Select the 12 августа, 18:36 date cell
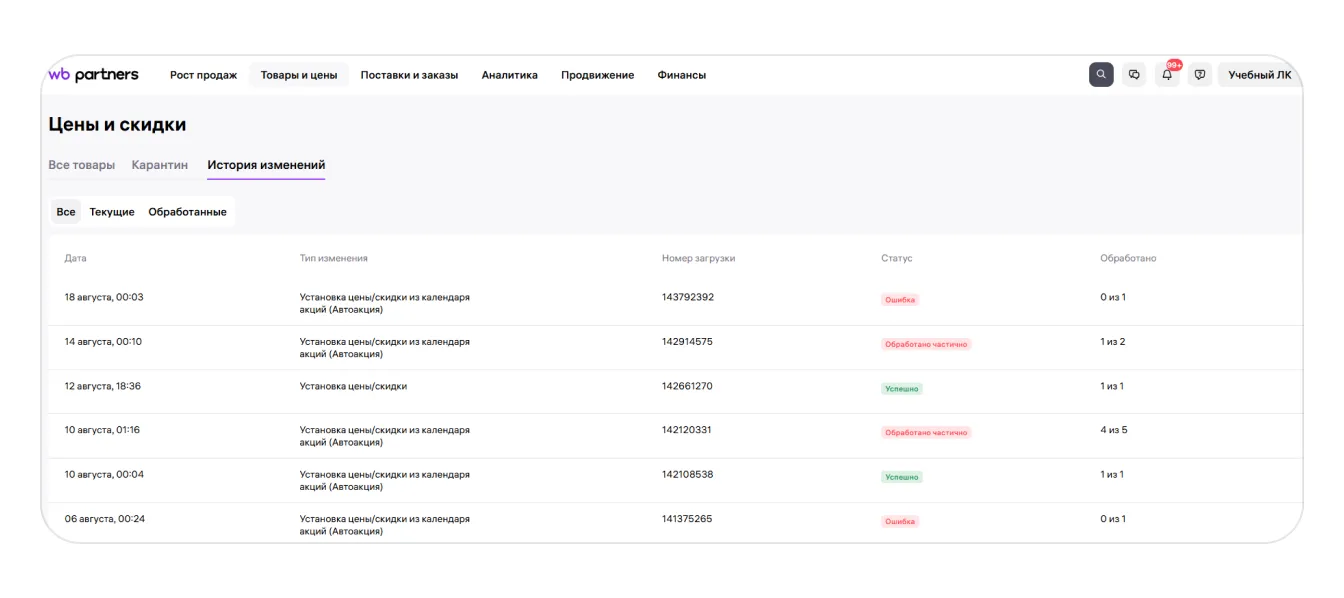This screenshot has width=1344, height=598. pyautogui.click(x=103, y=386)
